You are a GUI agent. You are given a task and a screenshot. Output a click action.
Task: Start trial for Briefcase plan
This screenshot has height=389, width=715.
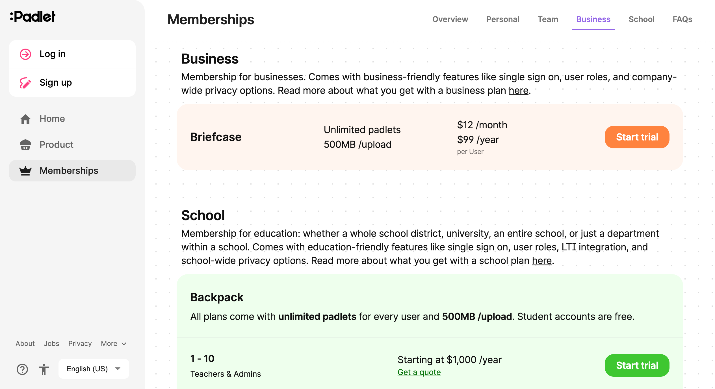[637, 137]
